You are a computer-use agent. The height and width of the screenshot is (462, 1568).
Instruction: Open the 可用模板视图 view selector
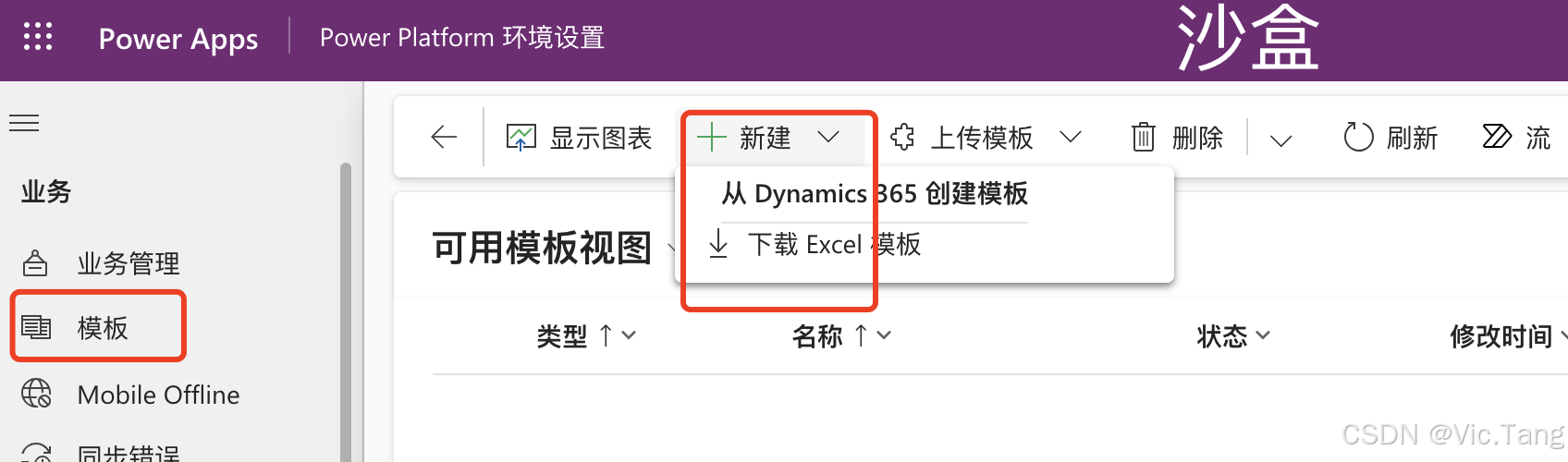click(554, 249)
